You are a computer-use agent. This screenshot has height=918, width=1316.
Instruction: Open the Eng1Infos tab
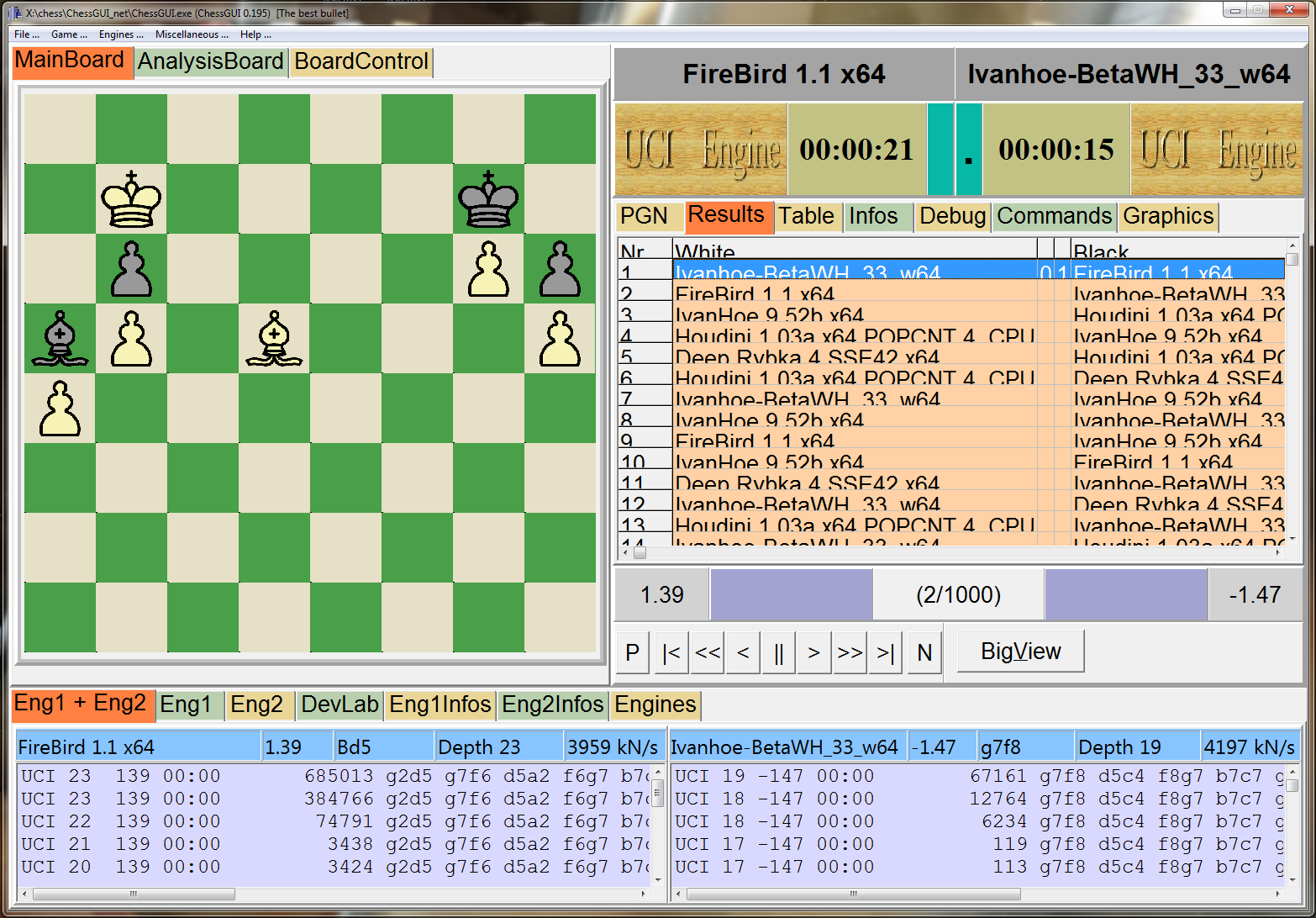coord(440,705)
